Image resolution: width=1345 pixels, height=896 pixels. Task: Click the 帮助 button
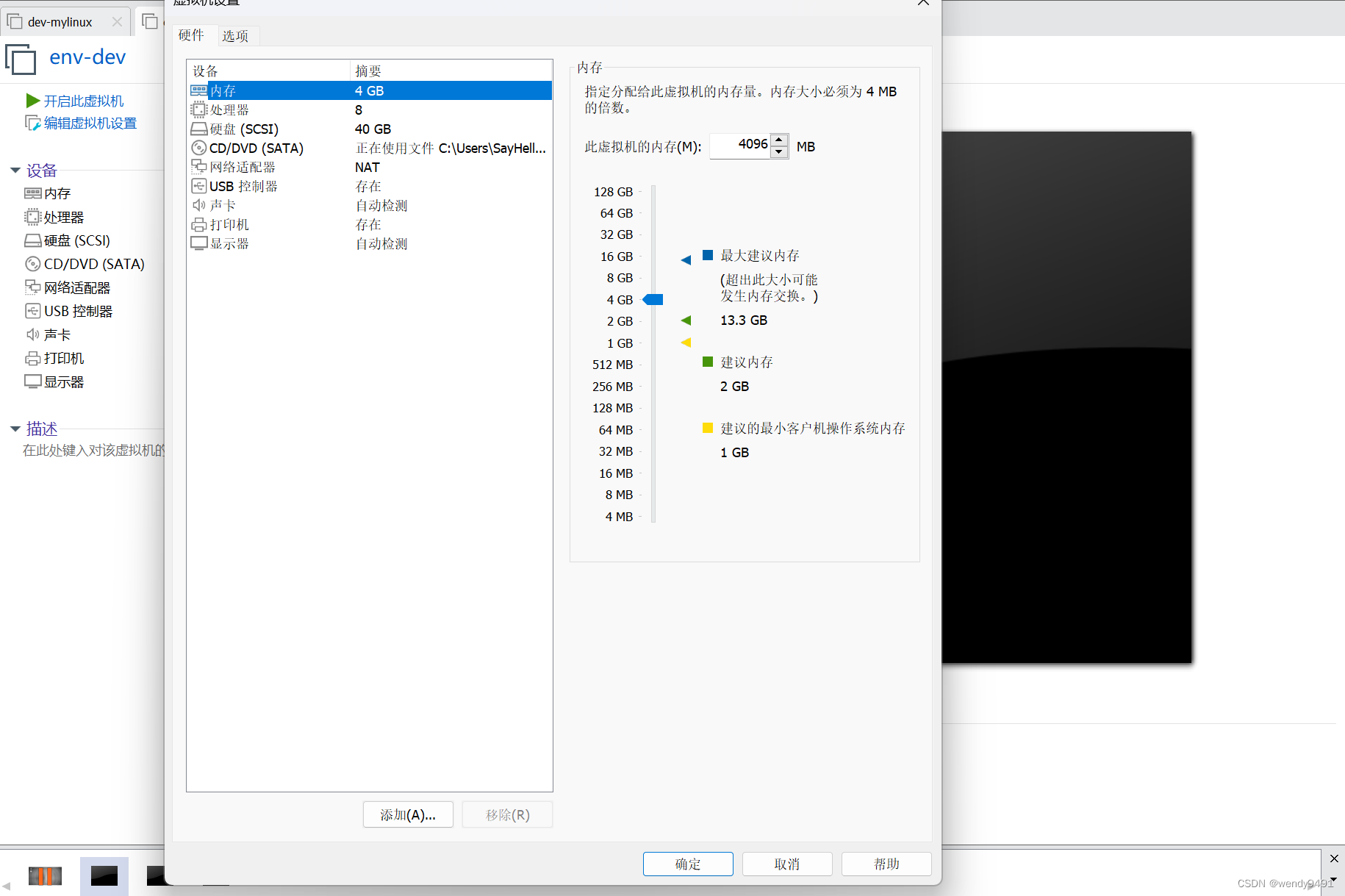tap(886, 864)
